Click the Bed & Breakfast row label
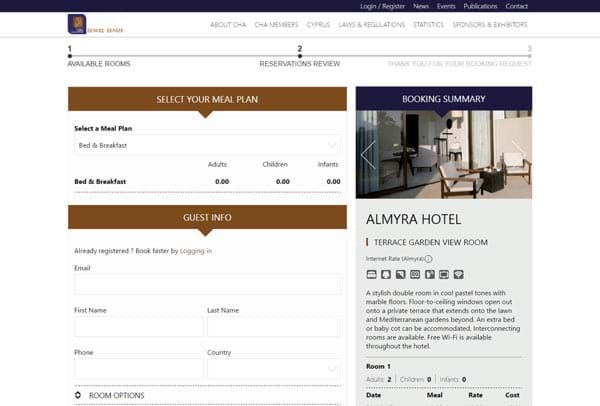Viewport: 600px width, 406px height. [100, 182]
